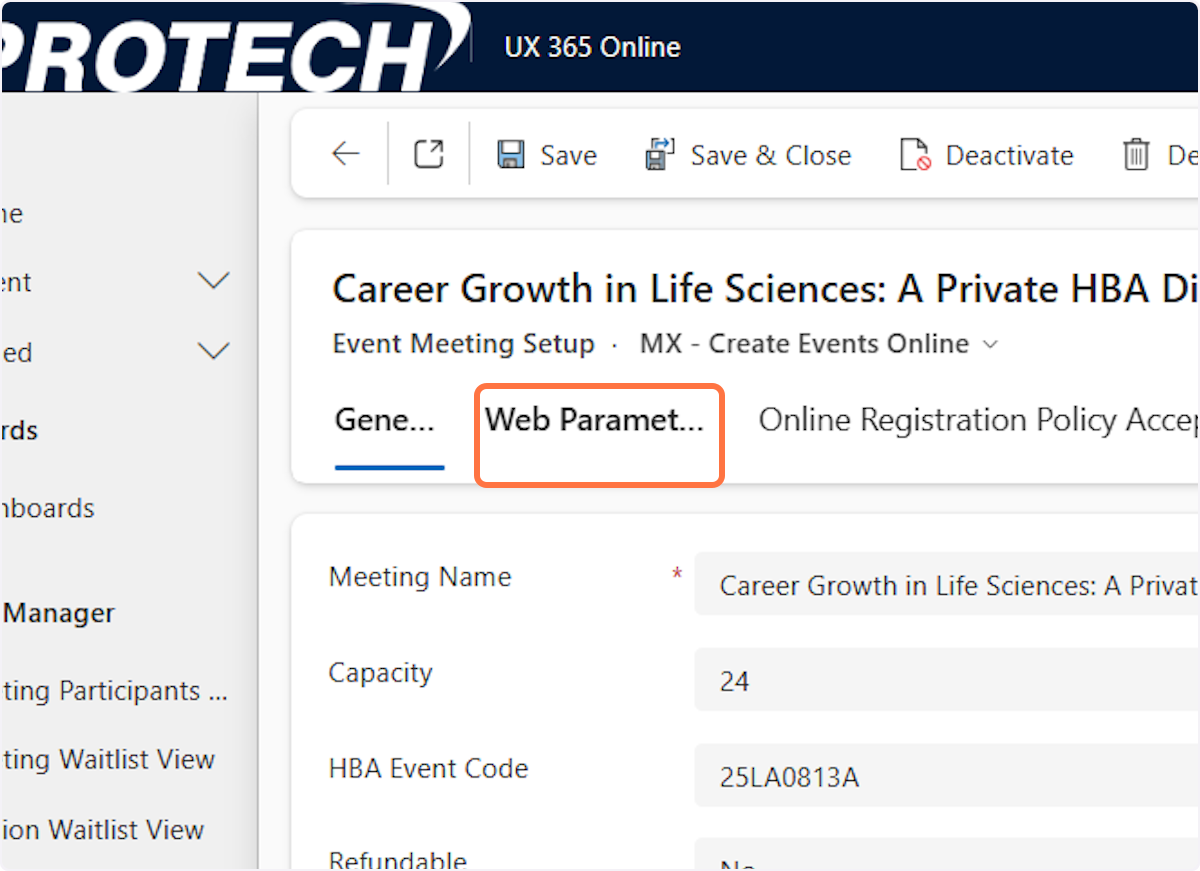
Task: Click the Capacity field showing 24
Action: click(955, 681)
